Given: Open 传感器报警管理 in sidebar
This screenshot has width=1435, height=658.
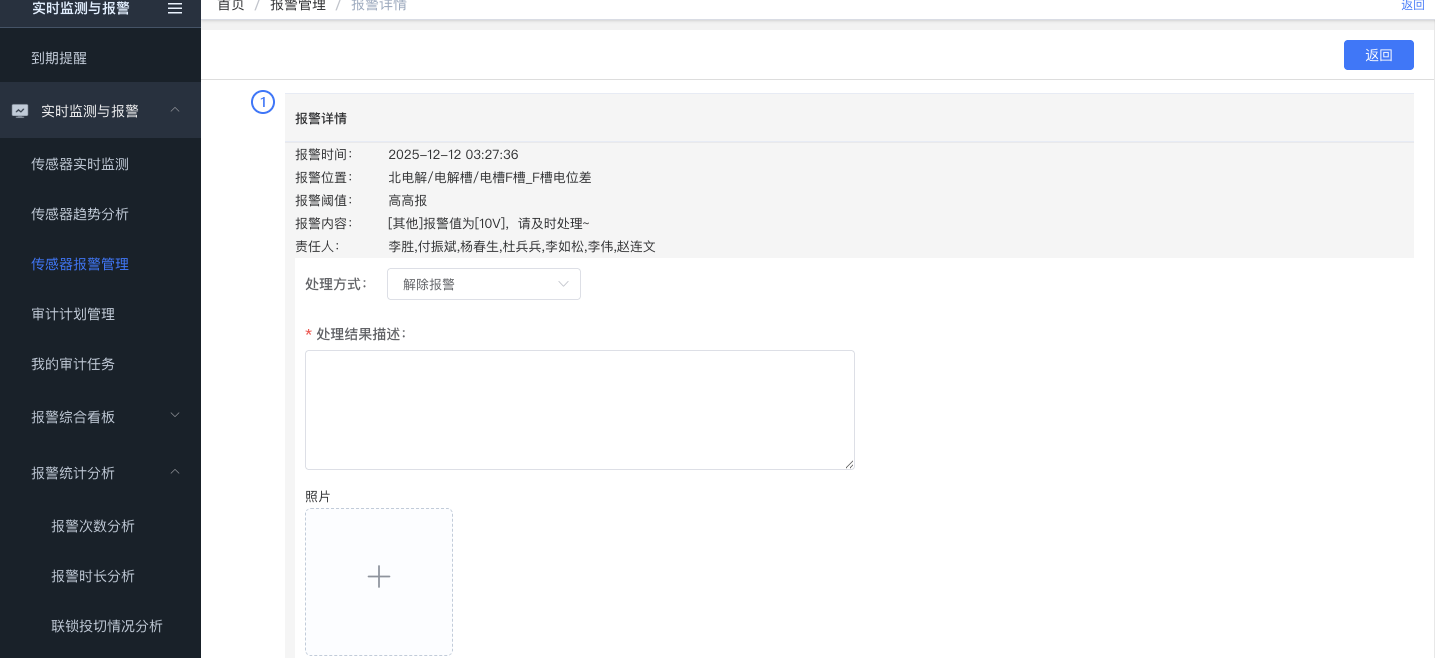Looking at the screenshot, I should pos(80,264).
